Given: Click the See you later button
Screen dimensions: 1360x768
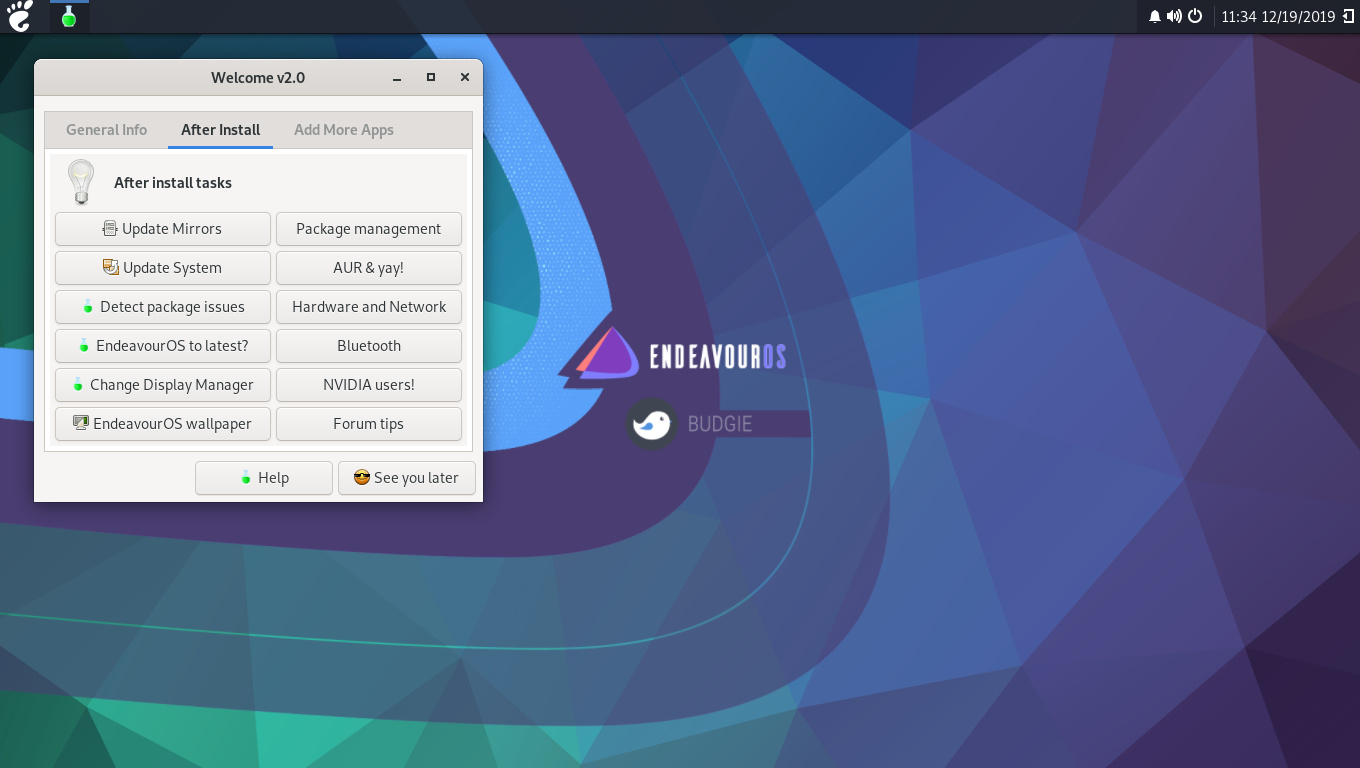Looking at the screenshot, I should point(406,478).
